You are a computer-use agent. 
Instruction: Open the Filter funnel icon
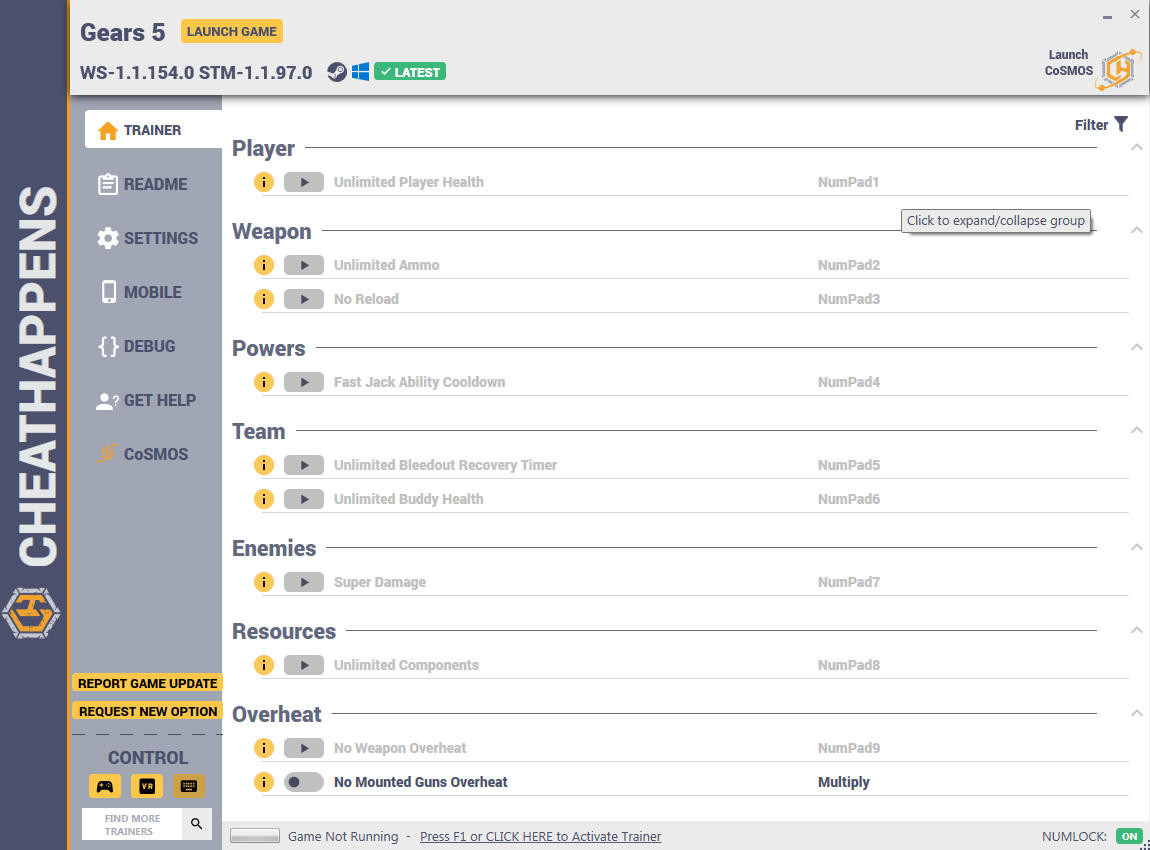pos(1121,125)
